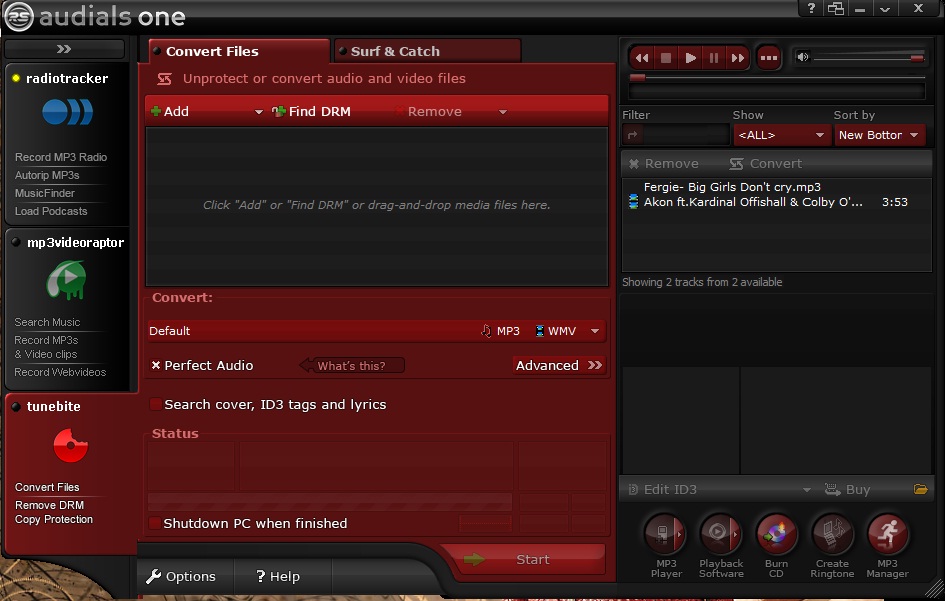Viewport: 945px width, 601px height.
Task: Pause playback in the player
Action: tap(714, 58)
